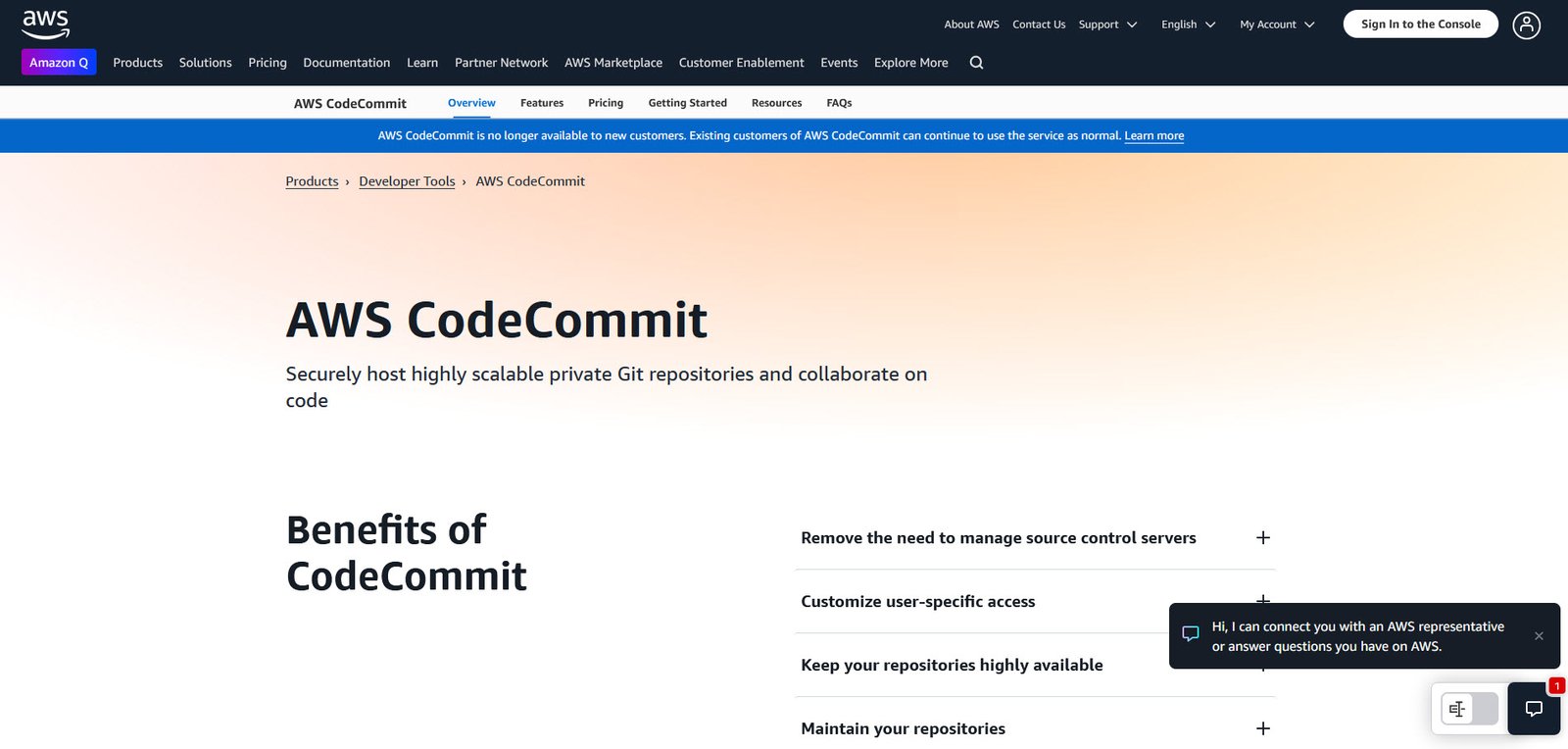Viewport: 1568px width, 749px height.
Task: Open the Events menu
Action: (839, 63)
